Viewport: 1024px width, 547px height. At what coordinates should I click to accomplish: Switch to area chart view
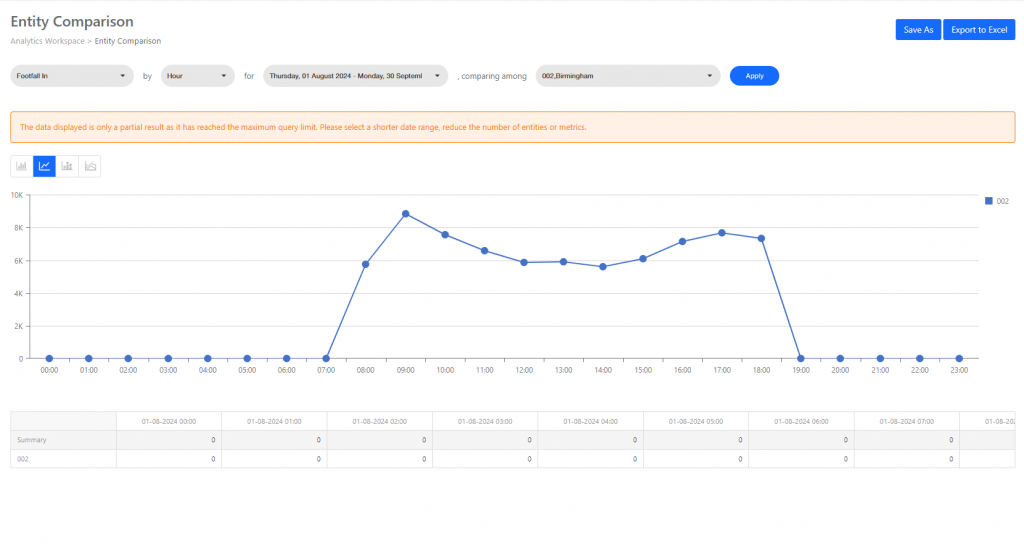(90, 166)
